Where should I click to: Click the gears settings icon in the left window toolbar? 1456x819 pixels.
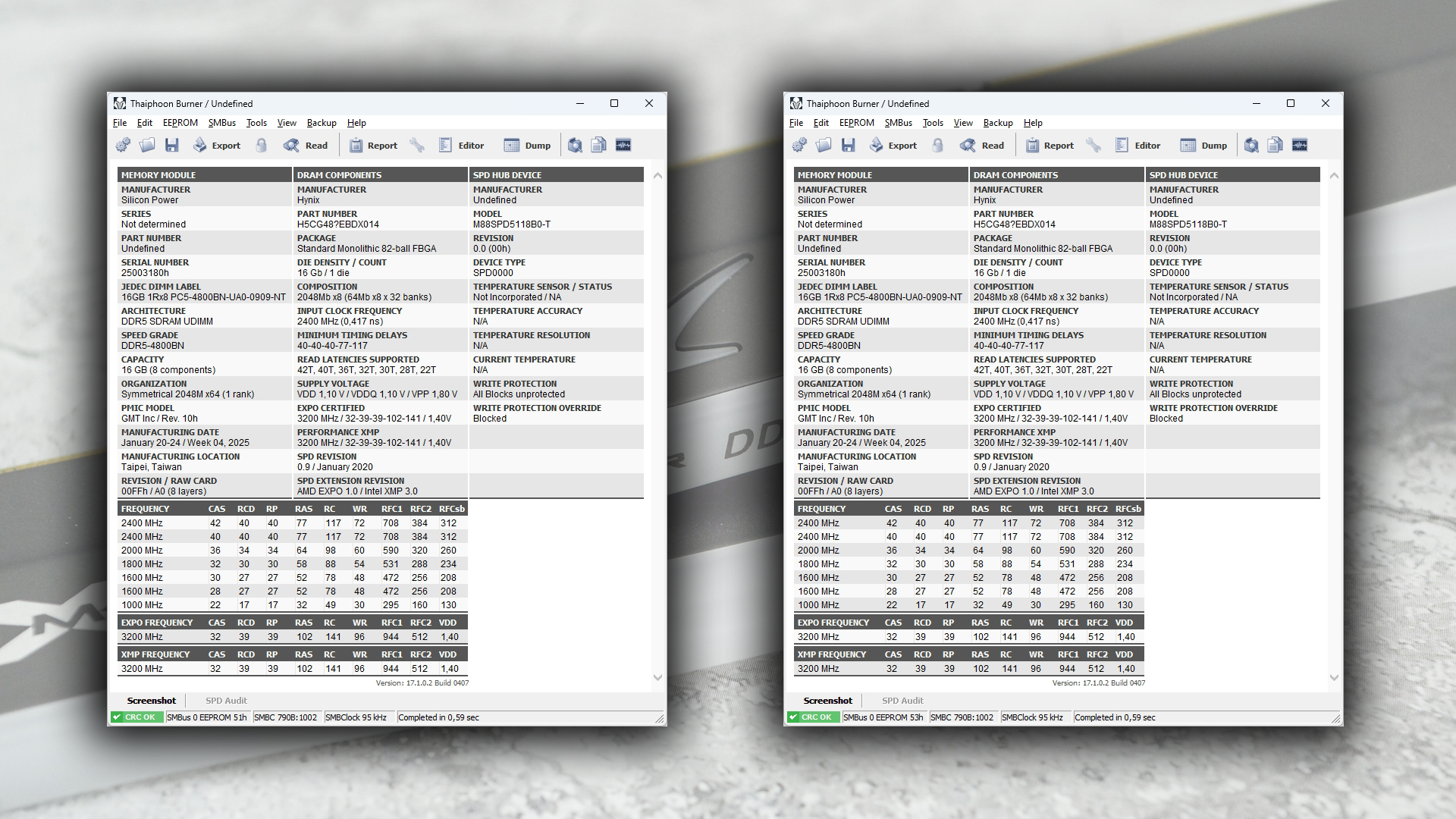[123, 145]
